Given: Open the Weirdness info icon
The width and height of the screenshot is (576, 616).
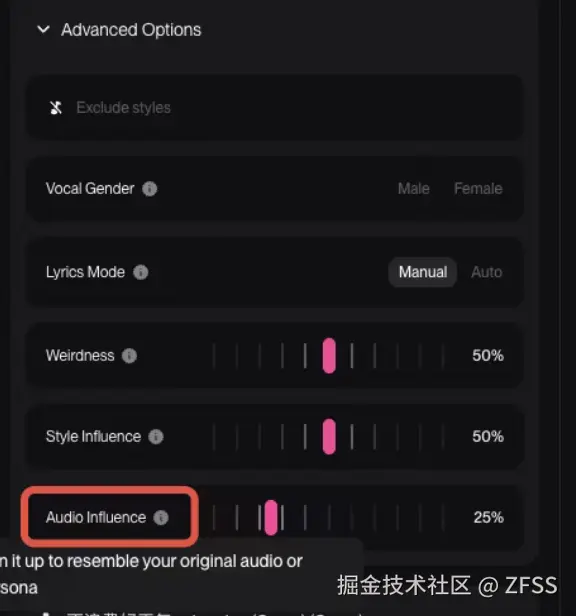Looking at the screenshot, I should [129, 356].
